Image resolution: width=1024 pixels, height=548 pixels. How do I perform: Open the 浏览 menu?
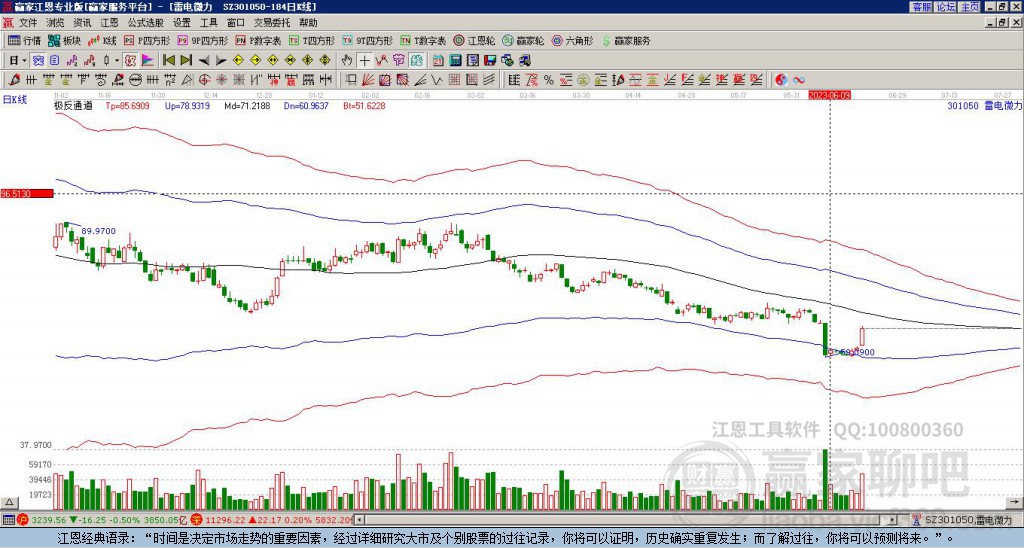coord(56,23)
